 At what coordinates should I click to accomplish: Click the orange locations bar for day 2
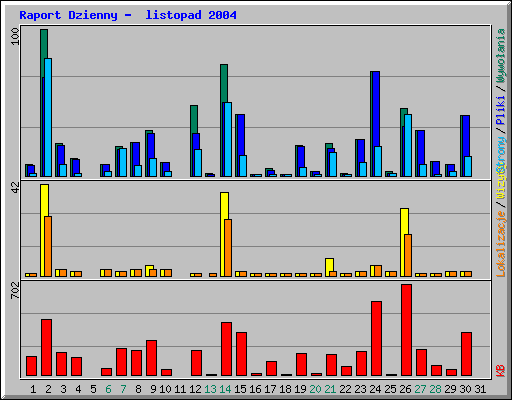48,247
